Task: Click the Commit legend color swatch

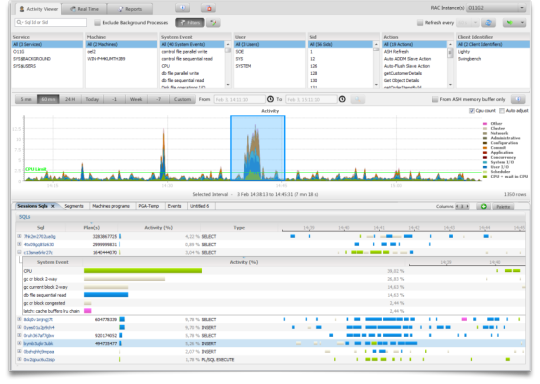Action: (x=485, y=148)
